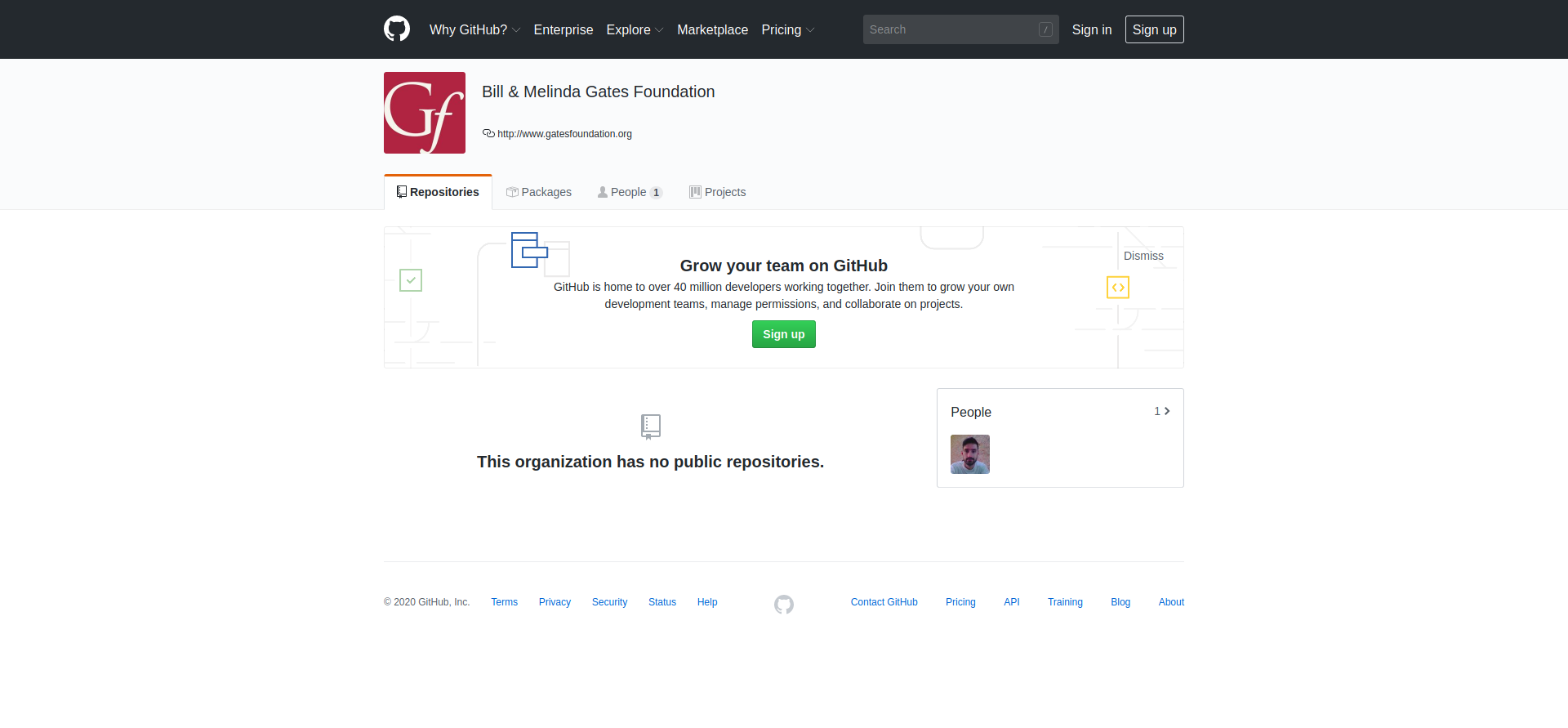Click the empty repository book icon
This screenshot has height=728, width=1568.
[651, 426]
